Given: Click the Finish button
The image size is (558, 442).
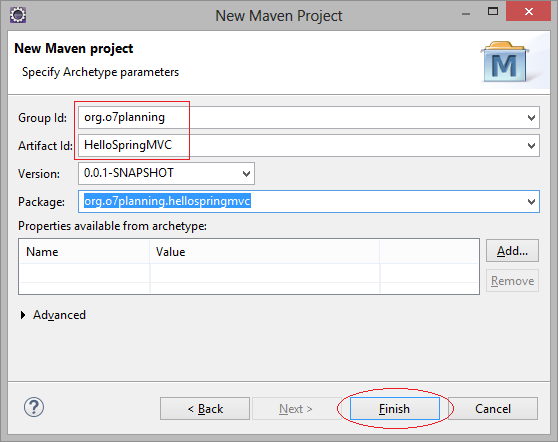Looking at the screenshot, I should 395,409.
